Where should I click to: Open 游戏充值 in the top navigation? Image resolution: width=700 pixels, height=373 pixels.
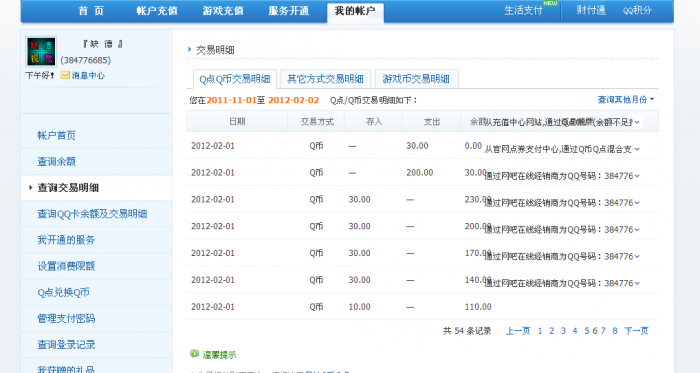pyautogui.click(x=223, y=11)
